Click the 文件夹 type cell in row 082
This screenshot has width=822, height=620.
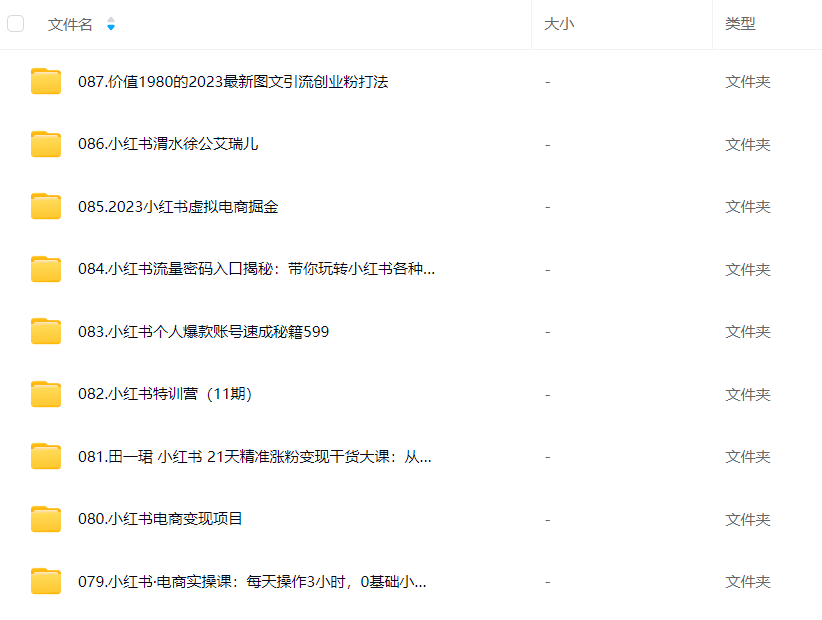coord(748,395)
